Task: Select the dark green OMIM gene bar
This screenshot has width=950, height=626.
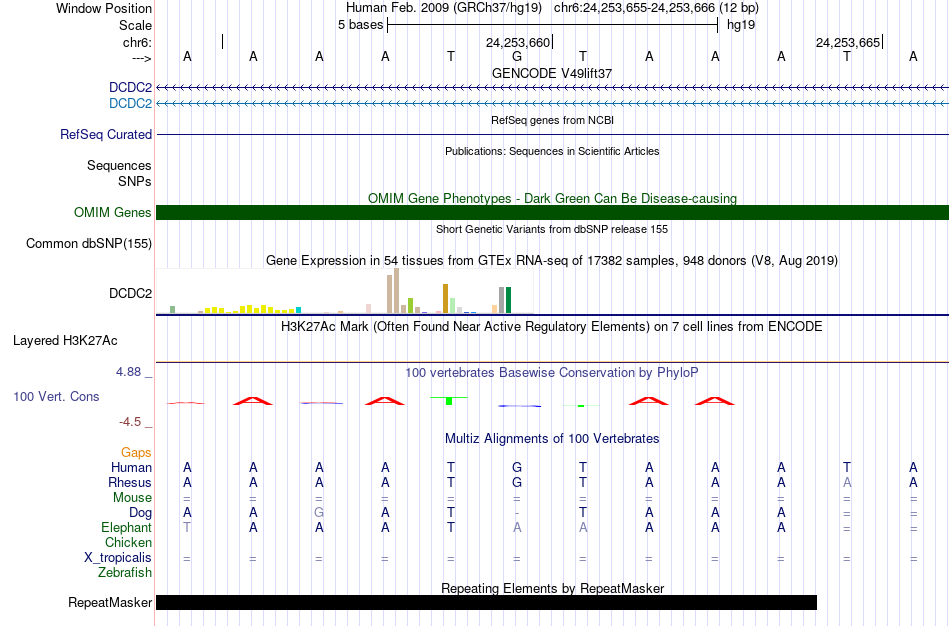Action: pos(552,212)
